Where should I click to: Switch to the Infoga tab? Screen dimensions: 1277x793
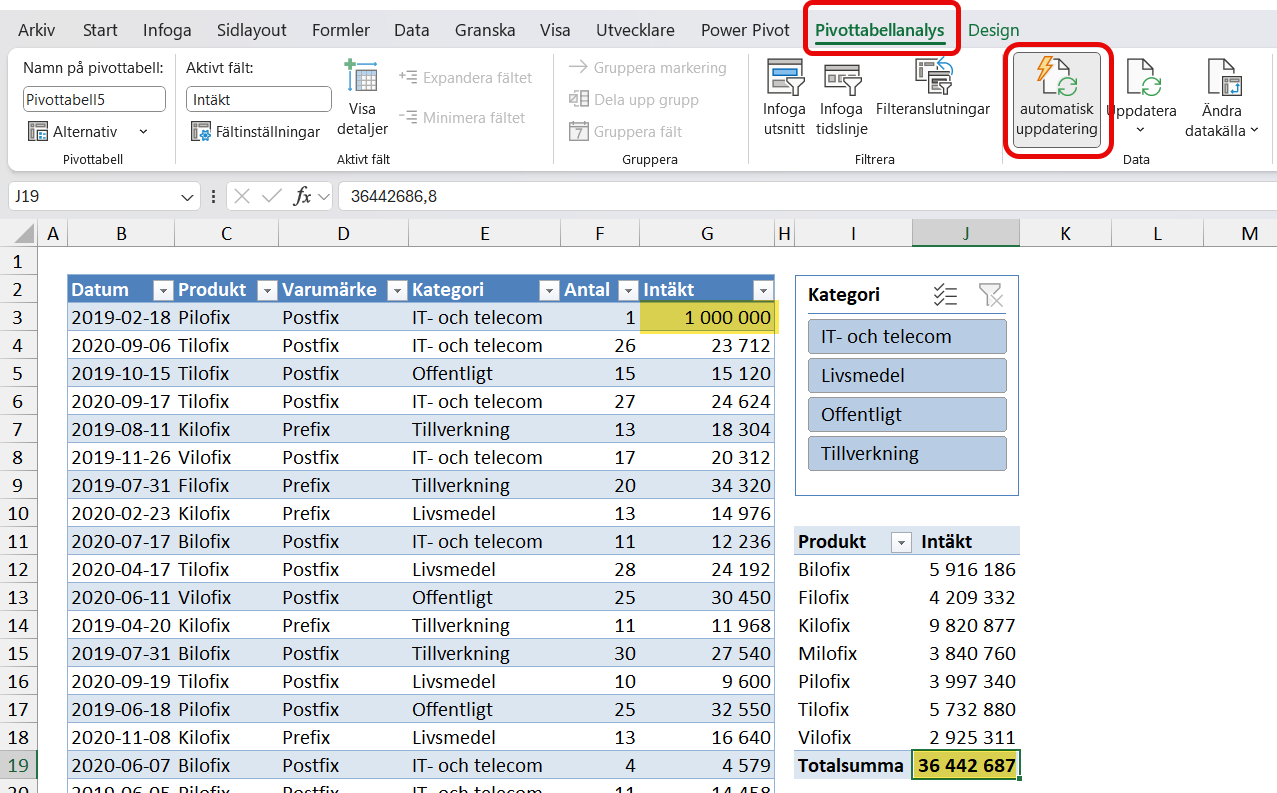(167, 30)
